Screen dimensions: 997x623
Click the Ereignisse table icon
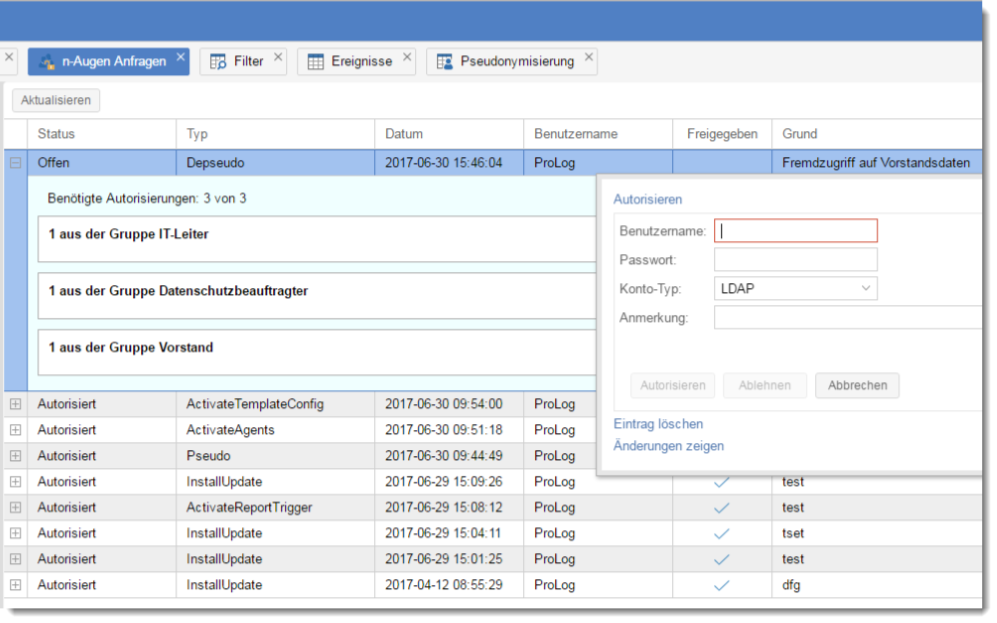click(x=315, y=62)
